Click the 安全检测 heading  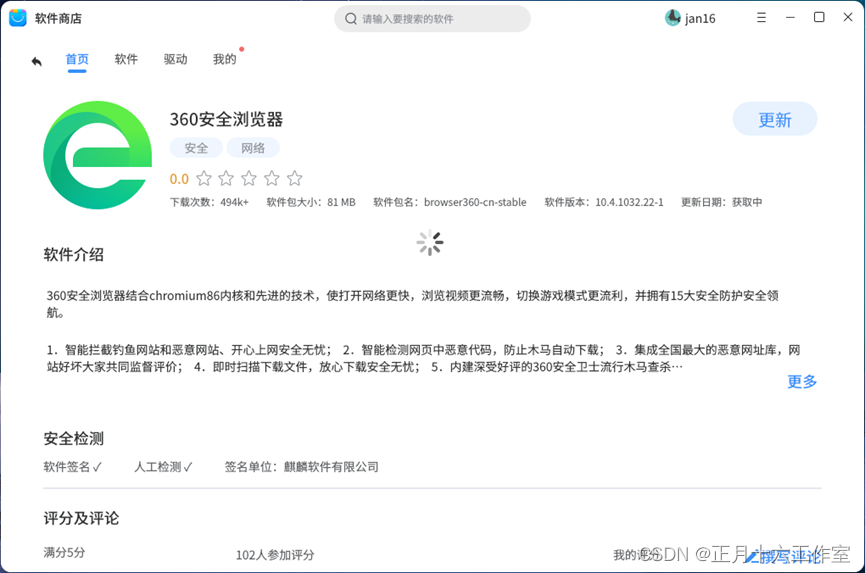(73, 438)
